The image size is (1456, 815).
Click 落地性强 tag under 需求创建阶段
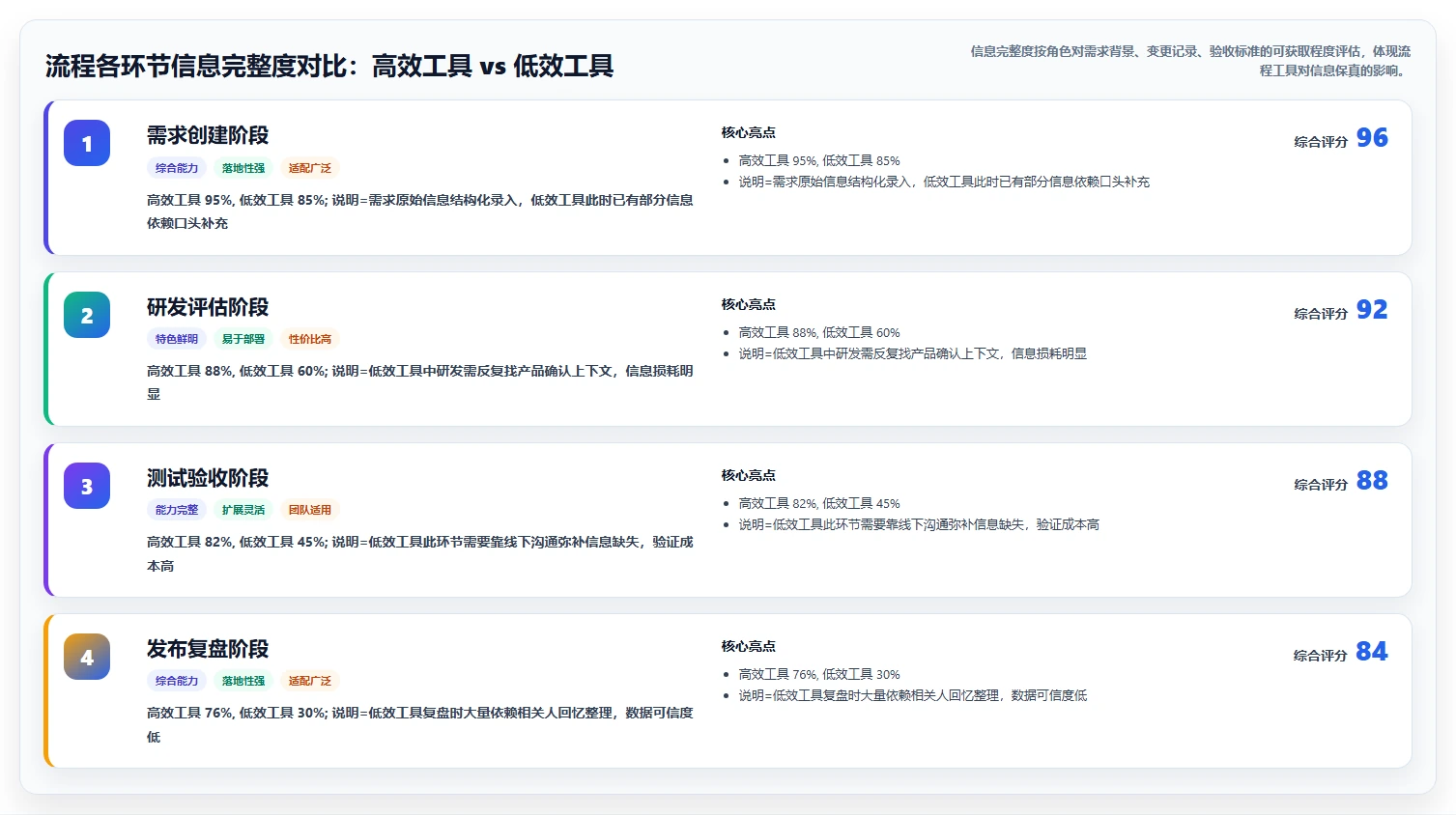click(243, 168)
